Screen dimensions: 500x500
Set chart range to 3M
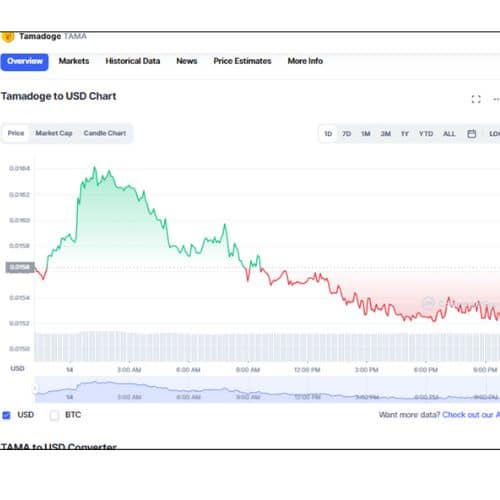386,134
